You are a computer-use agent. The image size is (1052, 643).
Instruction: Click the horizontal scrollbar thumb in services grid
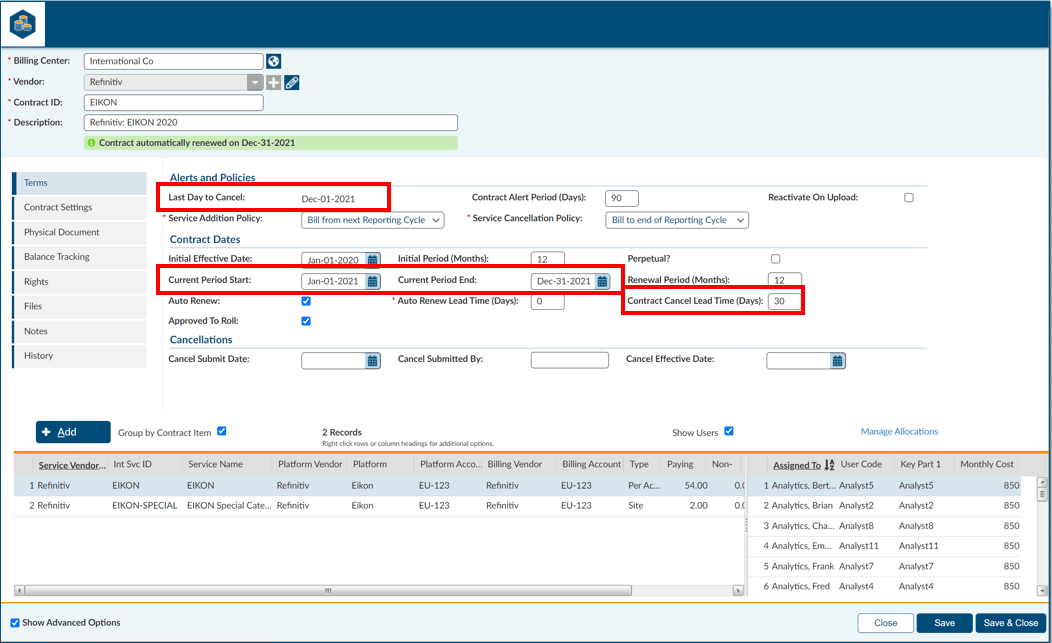coord(327,591)
